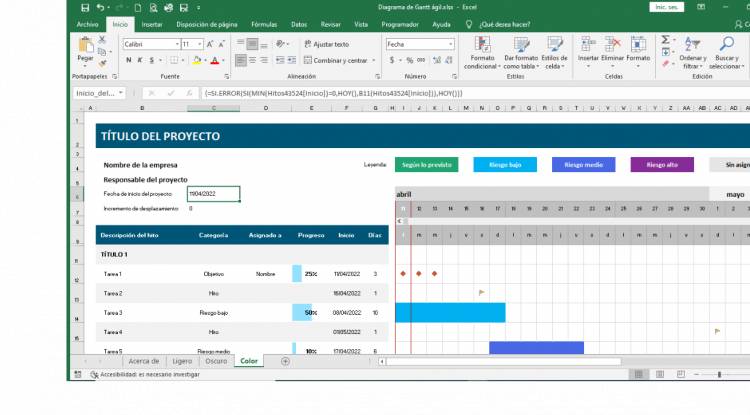The image size is (750, 415).
Task: Toggle Underline (S) formatting
Action: (152, 60)
